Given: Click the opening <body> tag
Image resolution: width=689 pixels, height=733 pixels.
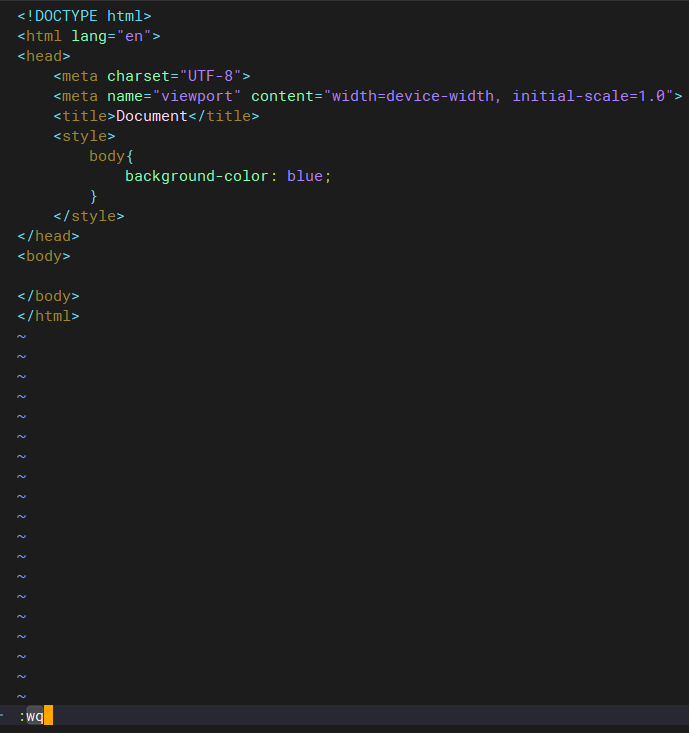Looking at the screenshot, I should point(44,256).
